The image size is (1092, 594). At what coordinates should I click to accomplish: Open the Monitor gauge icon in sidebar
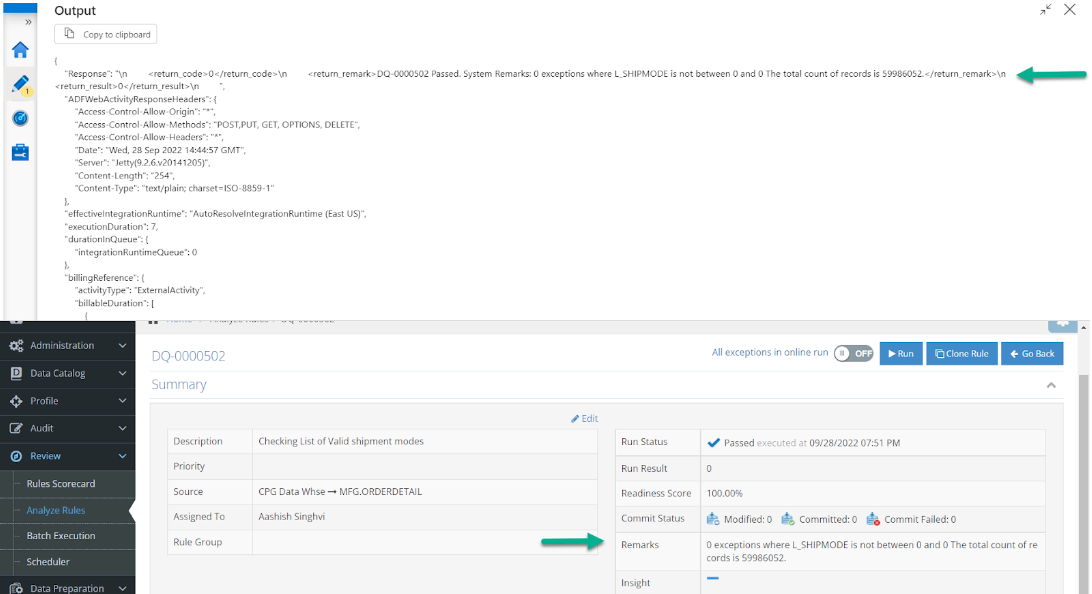click(x=20, y=118)
